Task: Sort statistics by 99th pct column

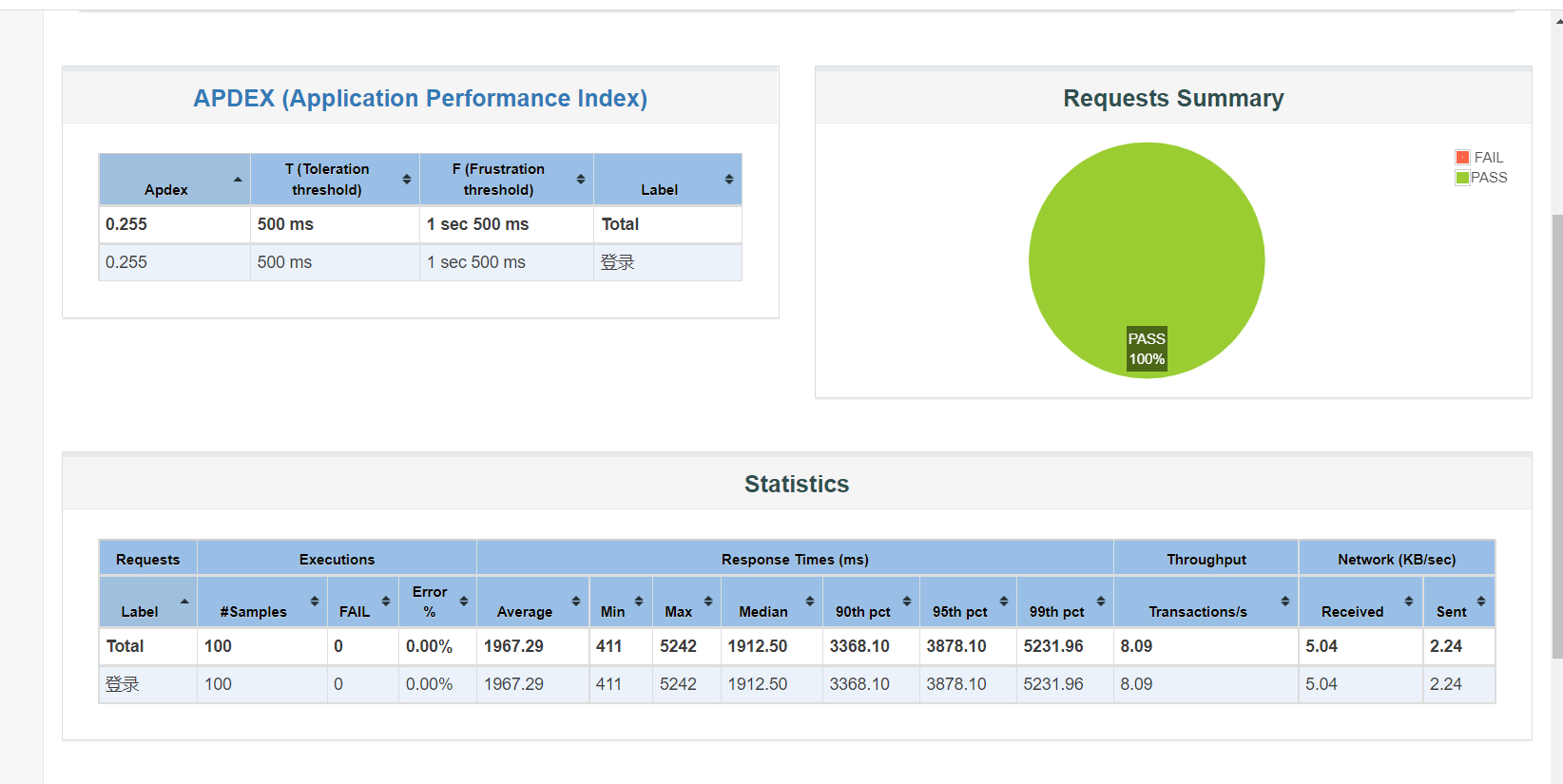Action: [1065, 602]
